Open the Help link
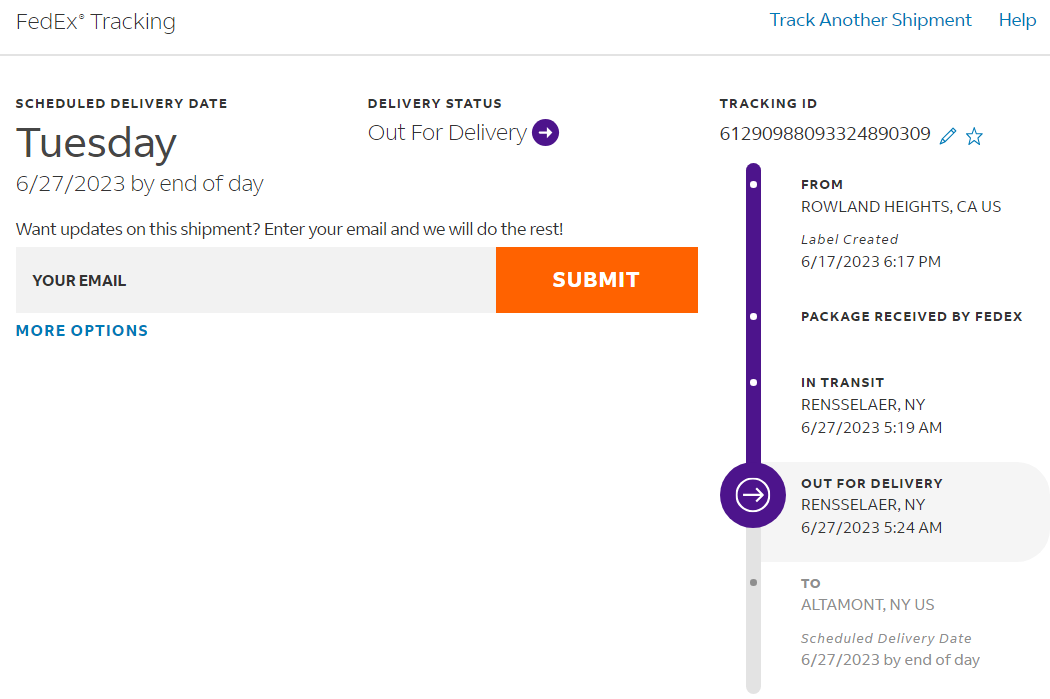The image size is (1050, 699). (x=1017, y=20)
